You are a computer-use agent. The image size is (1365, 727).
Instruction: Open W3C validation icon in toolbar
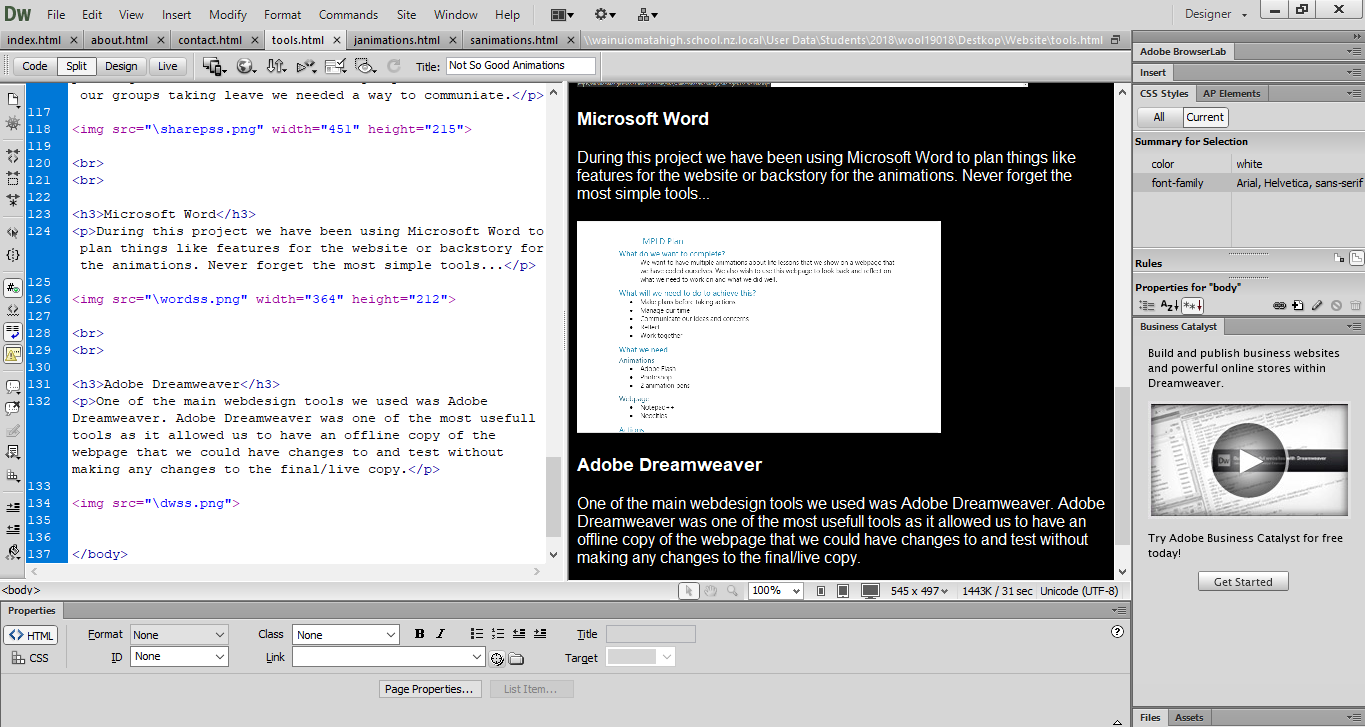306,66
